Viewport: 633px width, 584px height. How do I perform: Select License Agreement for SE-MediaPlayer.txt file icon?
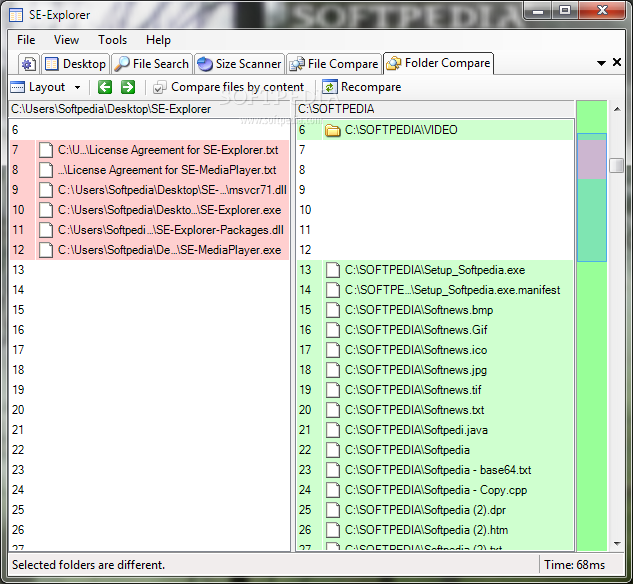pyautogui.click(x=46, y=170)
